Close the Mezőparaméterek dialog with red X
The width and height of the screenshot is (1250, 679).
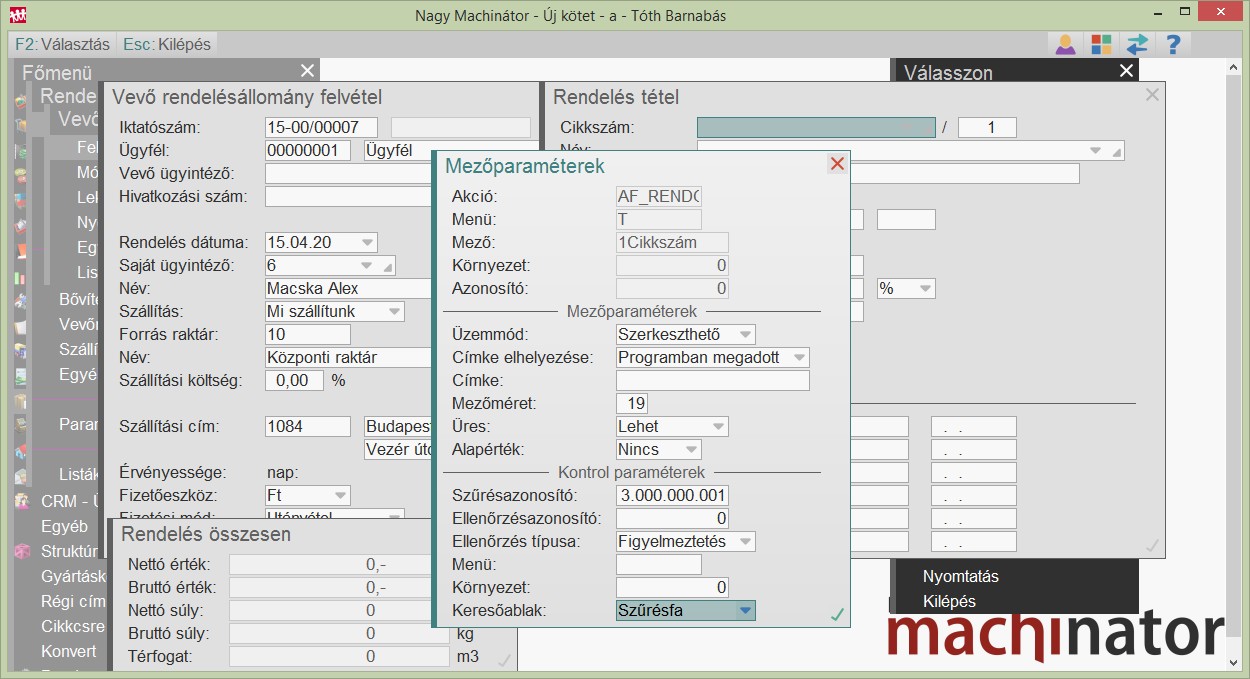pos(837,164)
